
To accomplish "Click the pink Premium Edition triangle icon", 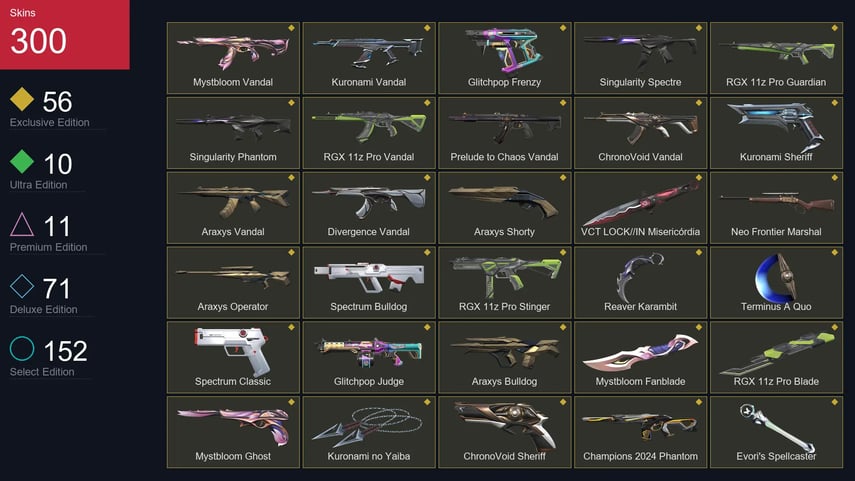I will [22, 224].
